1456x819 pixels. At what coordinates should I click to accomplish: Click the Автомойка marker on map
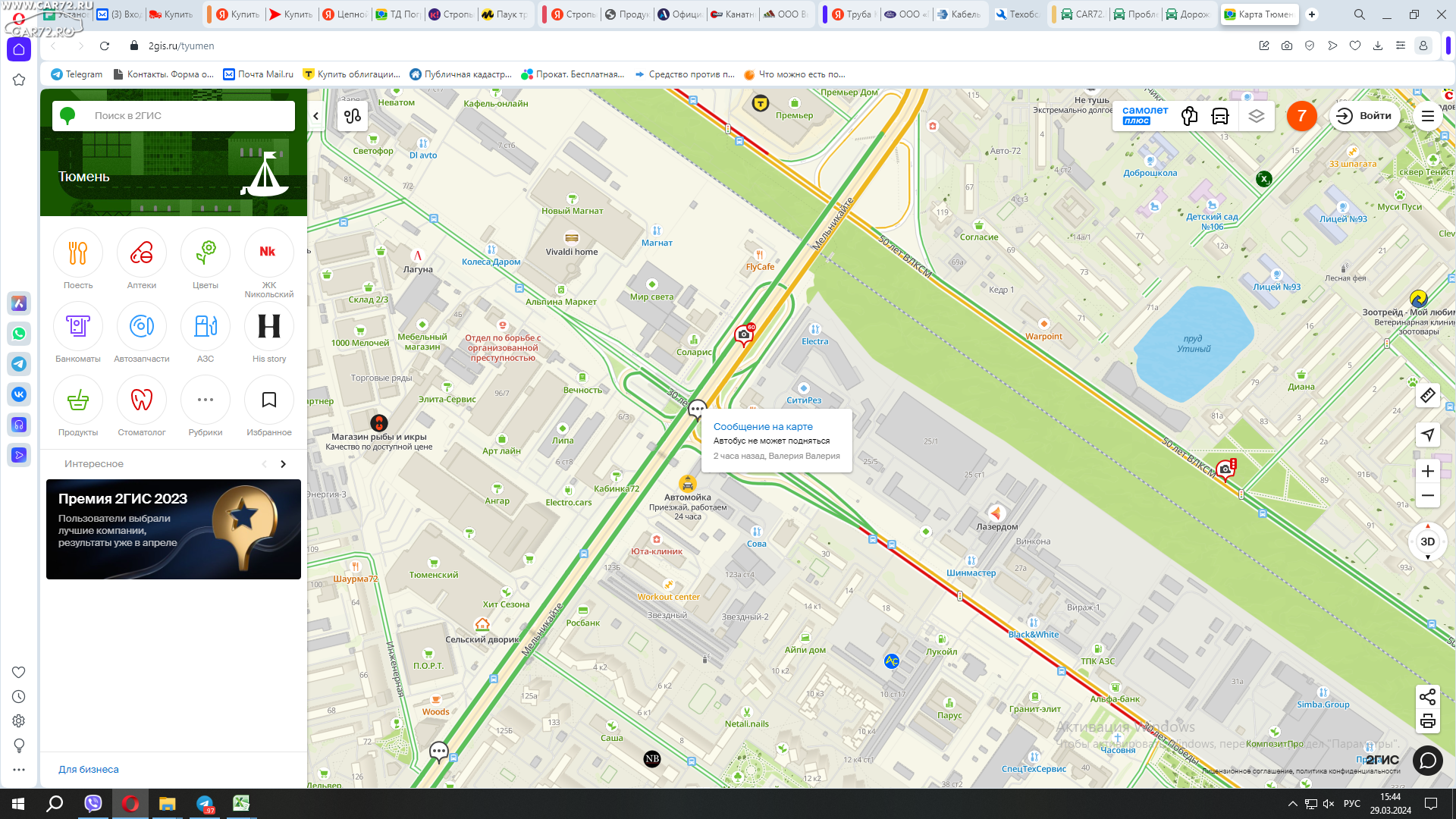pos(688,484)
